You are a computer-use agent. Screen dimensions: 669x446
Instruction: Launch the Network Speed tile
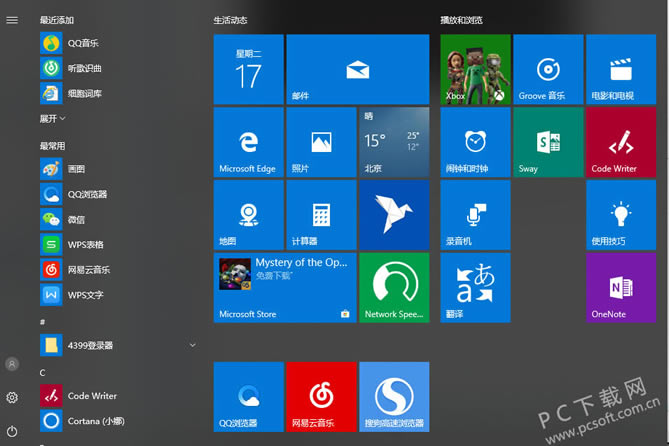tap(394, 288)
